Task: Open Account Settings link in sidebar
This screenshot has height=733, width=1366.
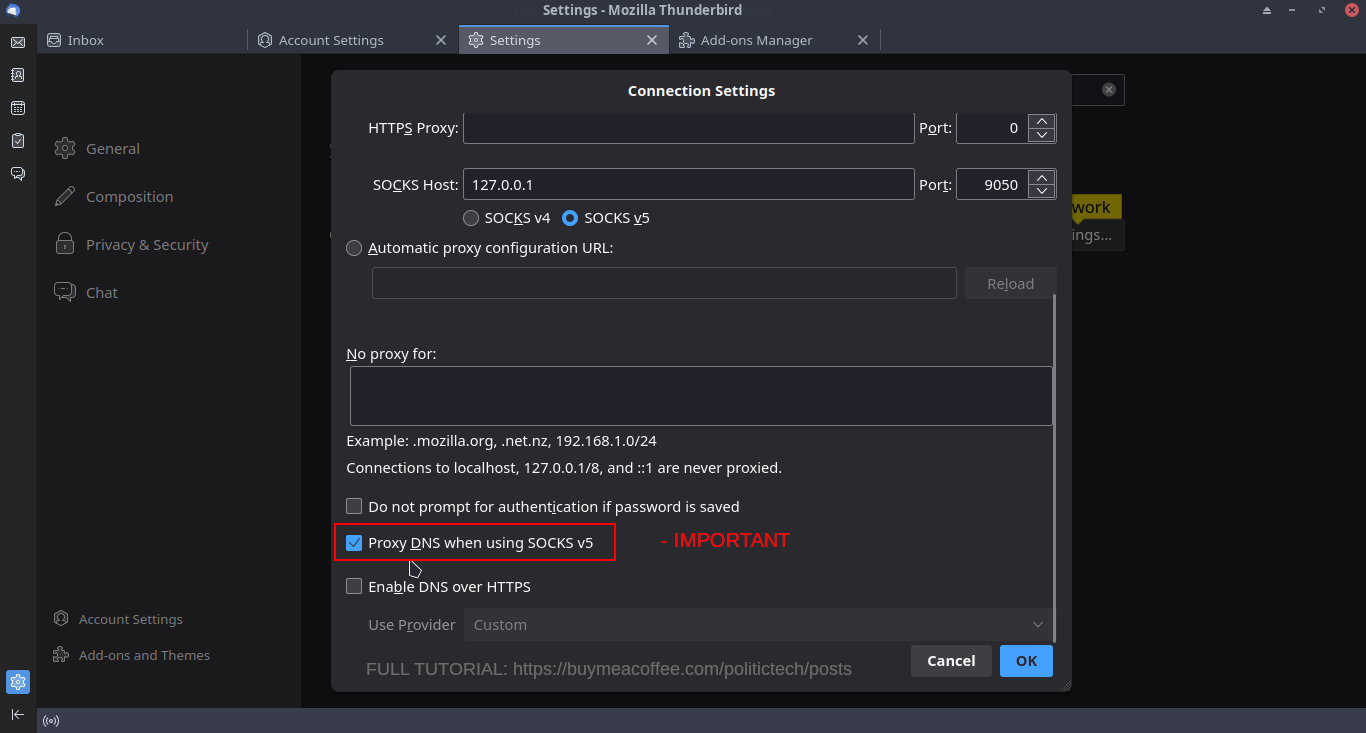Action: pyautogui.click(x=118, y=619)
